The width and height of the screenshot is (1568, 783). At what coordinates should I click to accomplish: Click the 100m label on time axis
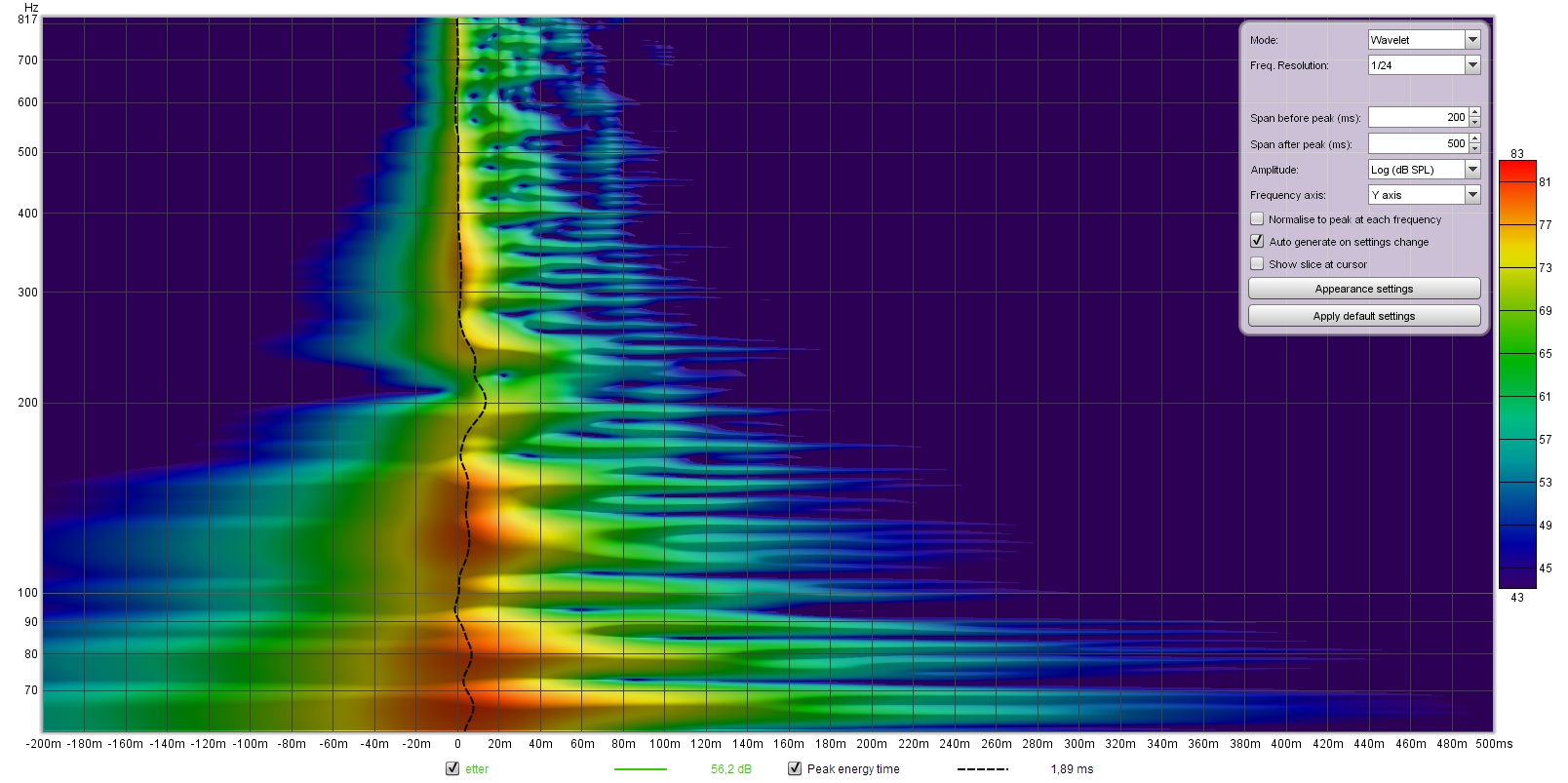pyautogui.click(x=665, y=744)
